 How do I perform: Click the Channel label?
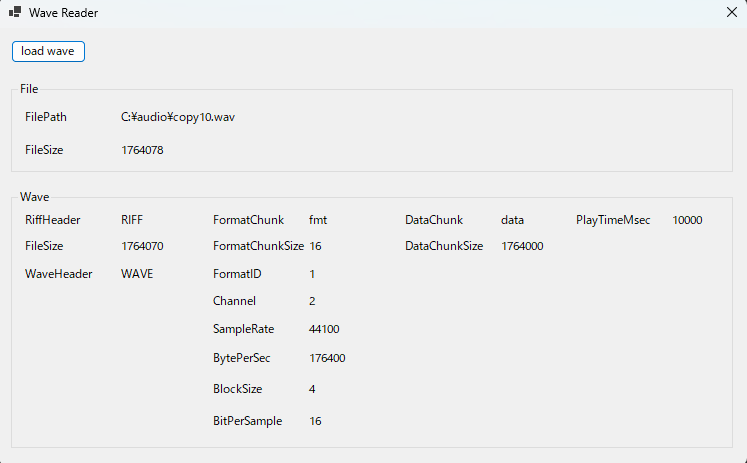coord(234,301)
